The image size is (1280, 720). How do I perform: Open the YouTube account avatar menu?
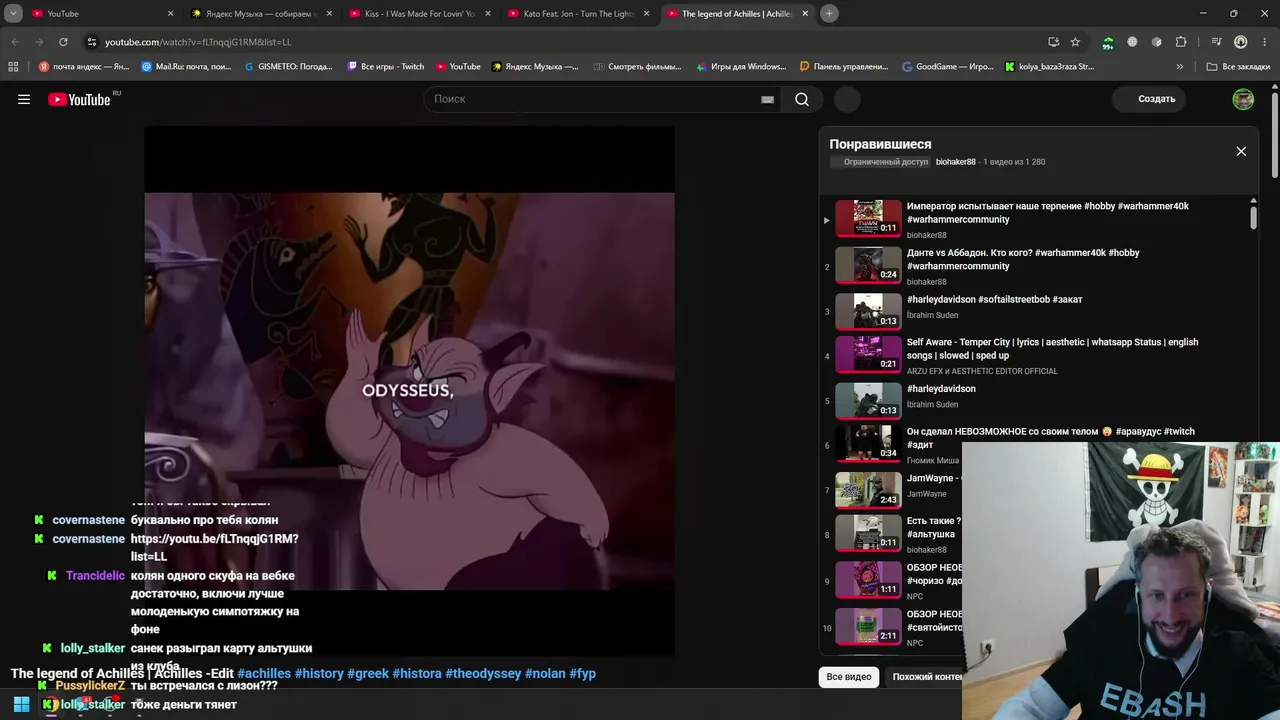tap(1243, 99)
